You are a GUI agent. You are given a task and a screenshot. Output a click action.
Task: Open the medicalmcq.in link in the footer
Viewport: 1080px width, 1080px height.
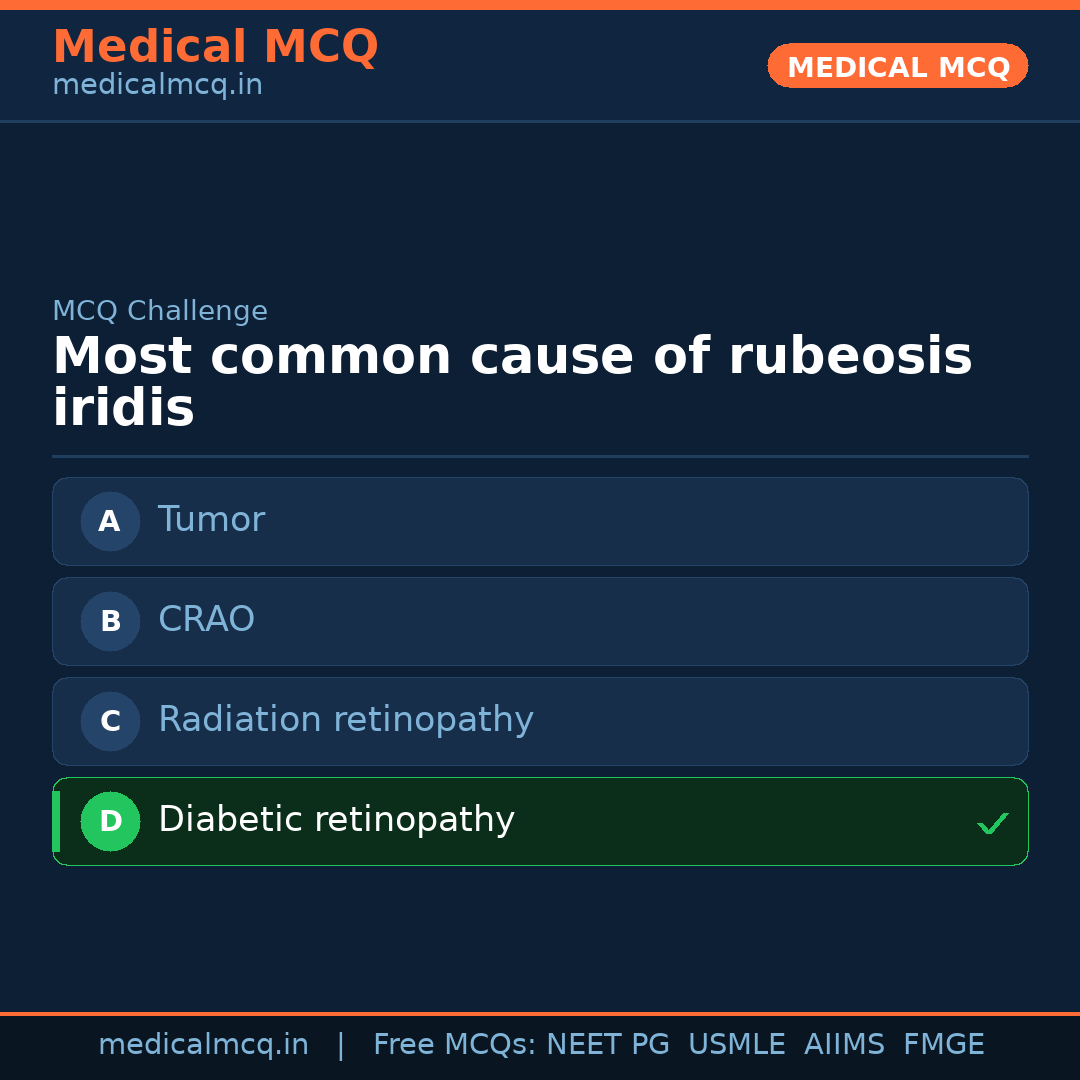(x=203, y=1045)
